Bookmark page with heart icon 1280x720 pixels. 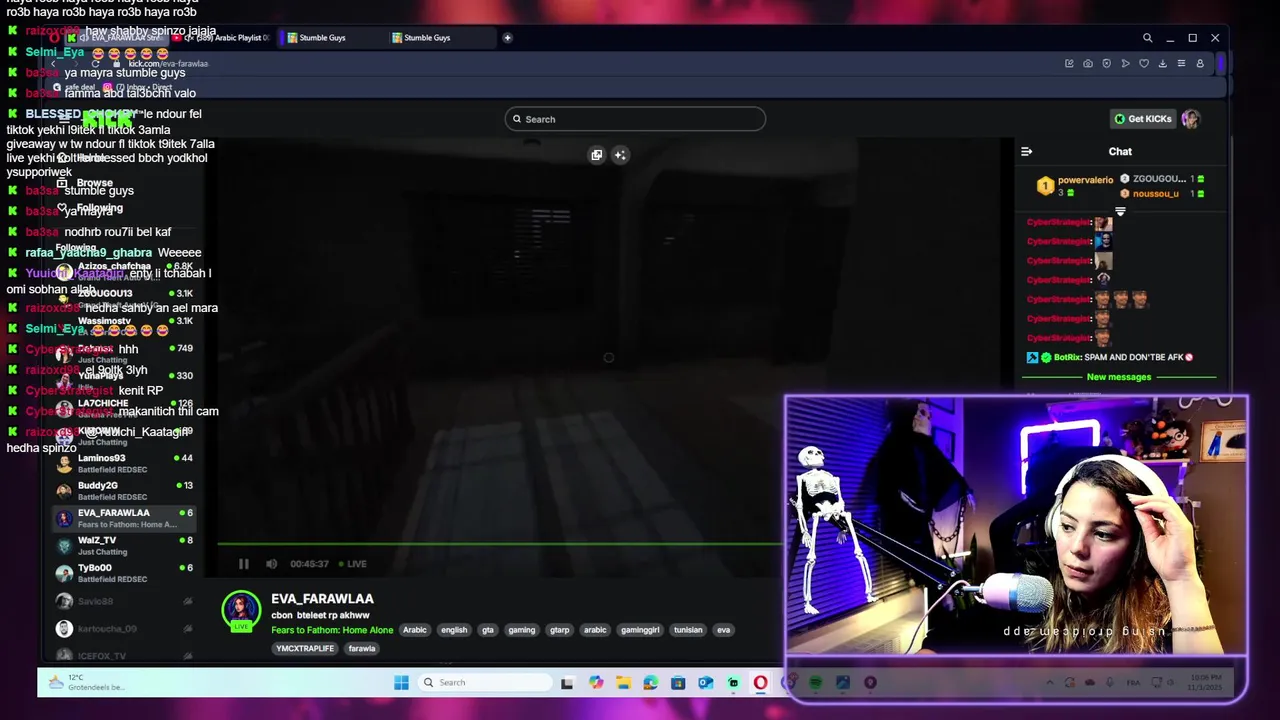click(1144, 63)
